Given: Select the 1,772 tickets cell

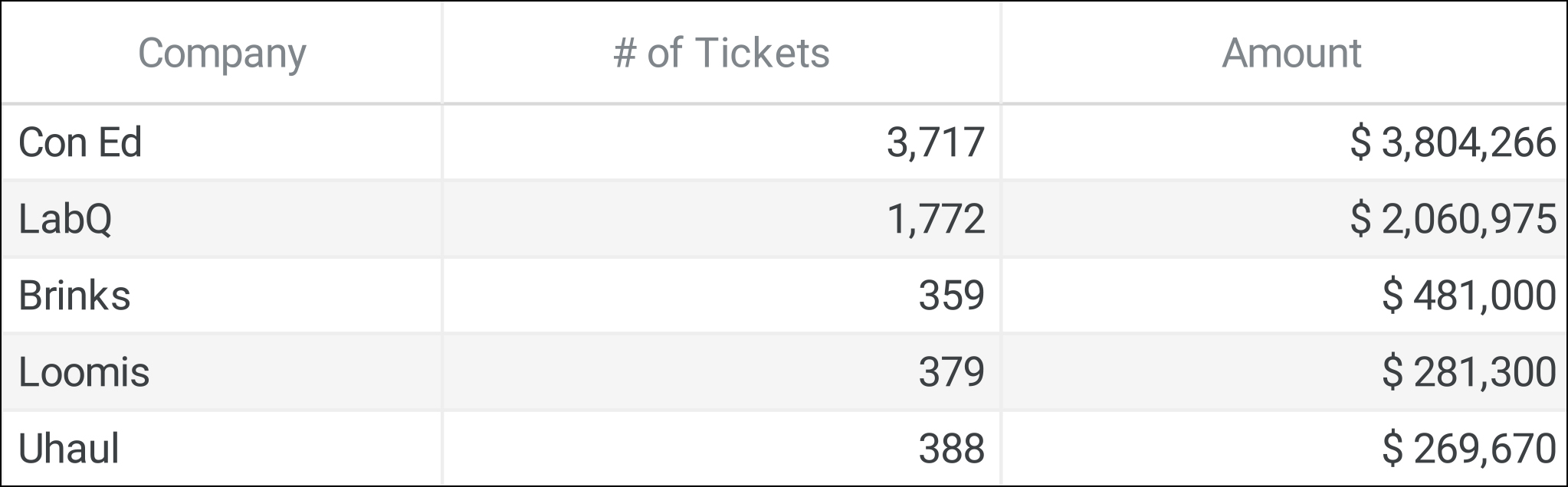Looking at the screenshot, I should 935,219.
